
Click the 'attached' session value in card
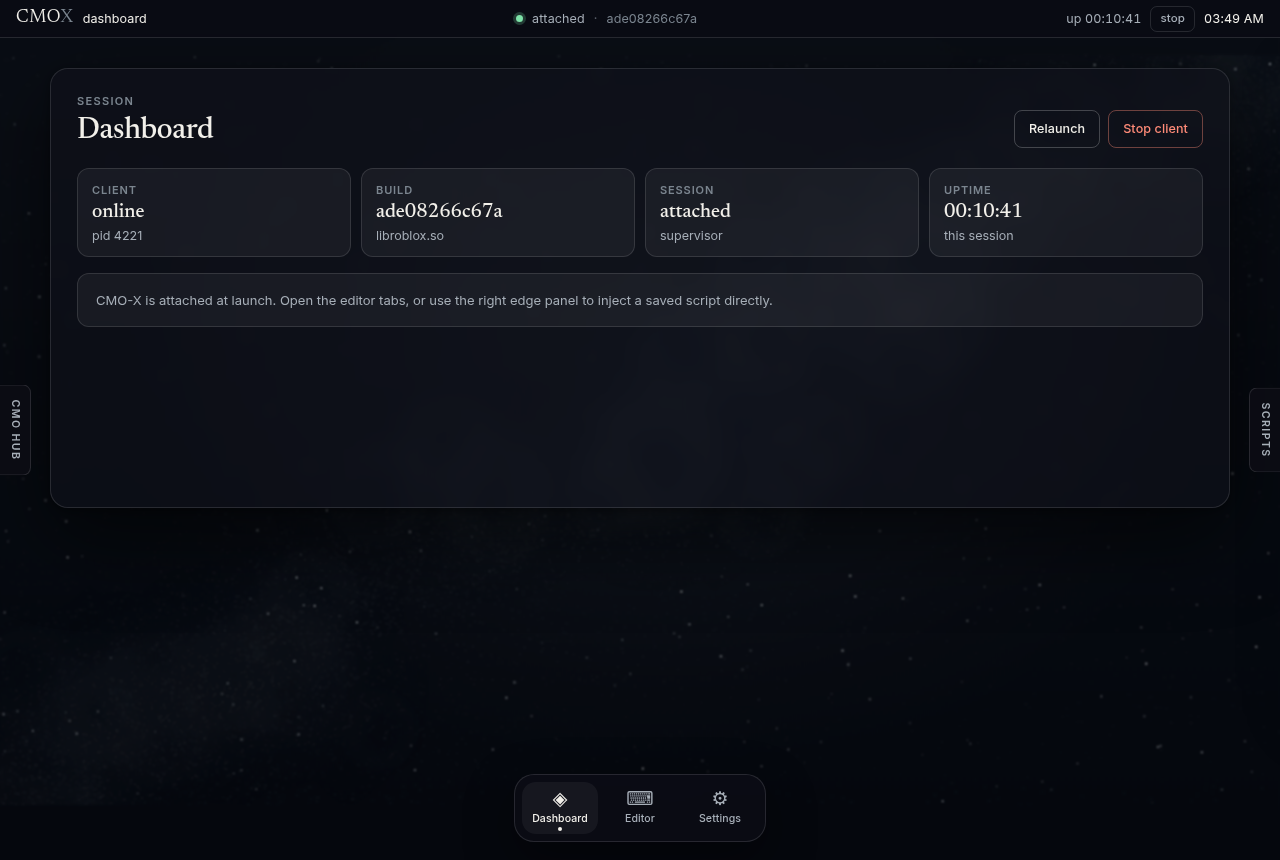pyautogui.click(x=695, y=210)
